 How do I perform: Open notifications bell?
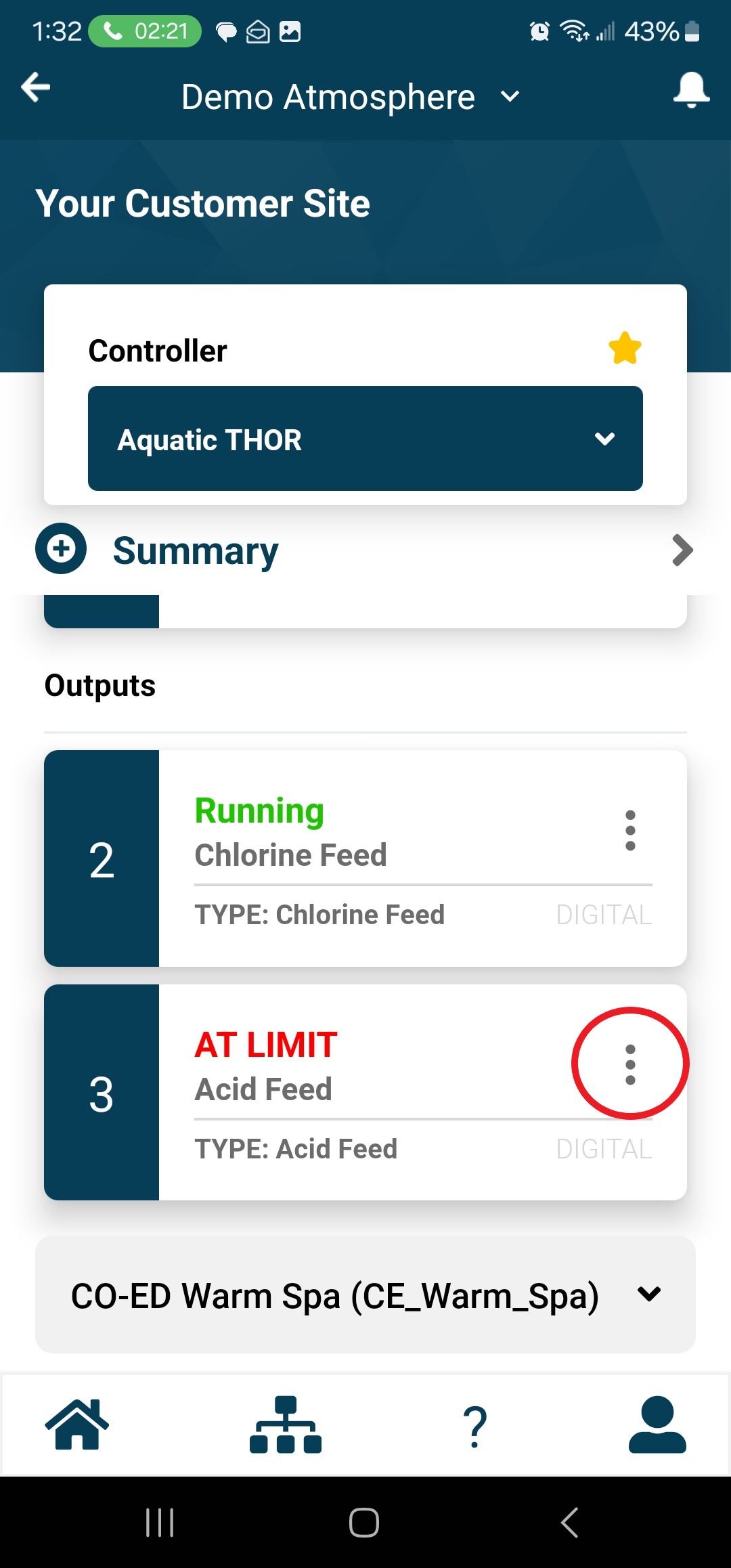[x=691, y=90]
